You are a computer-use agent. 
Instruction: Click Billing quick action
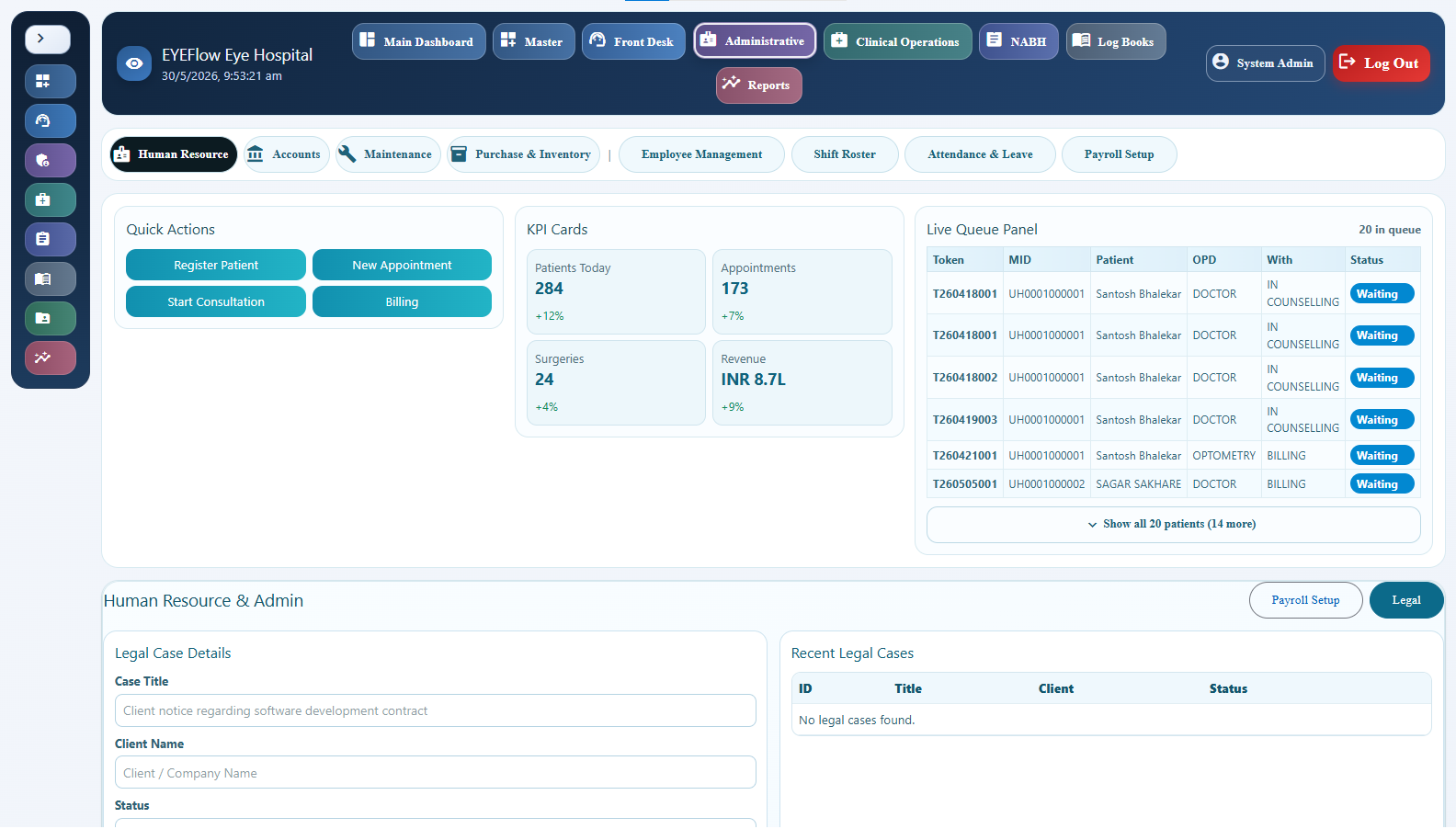[x=402, y=301]
